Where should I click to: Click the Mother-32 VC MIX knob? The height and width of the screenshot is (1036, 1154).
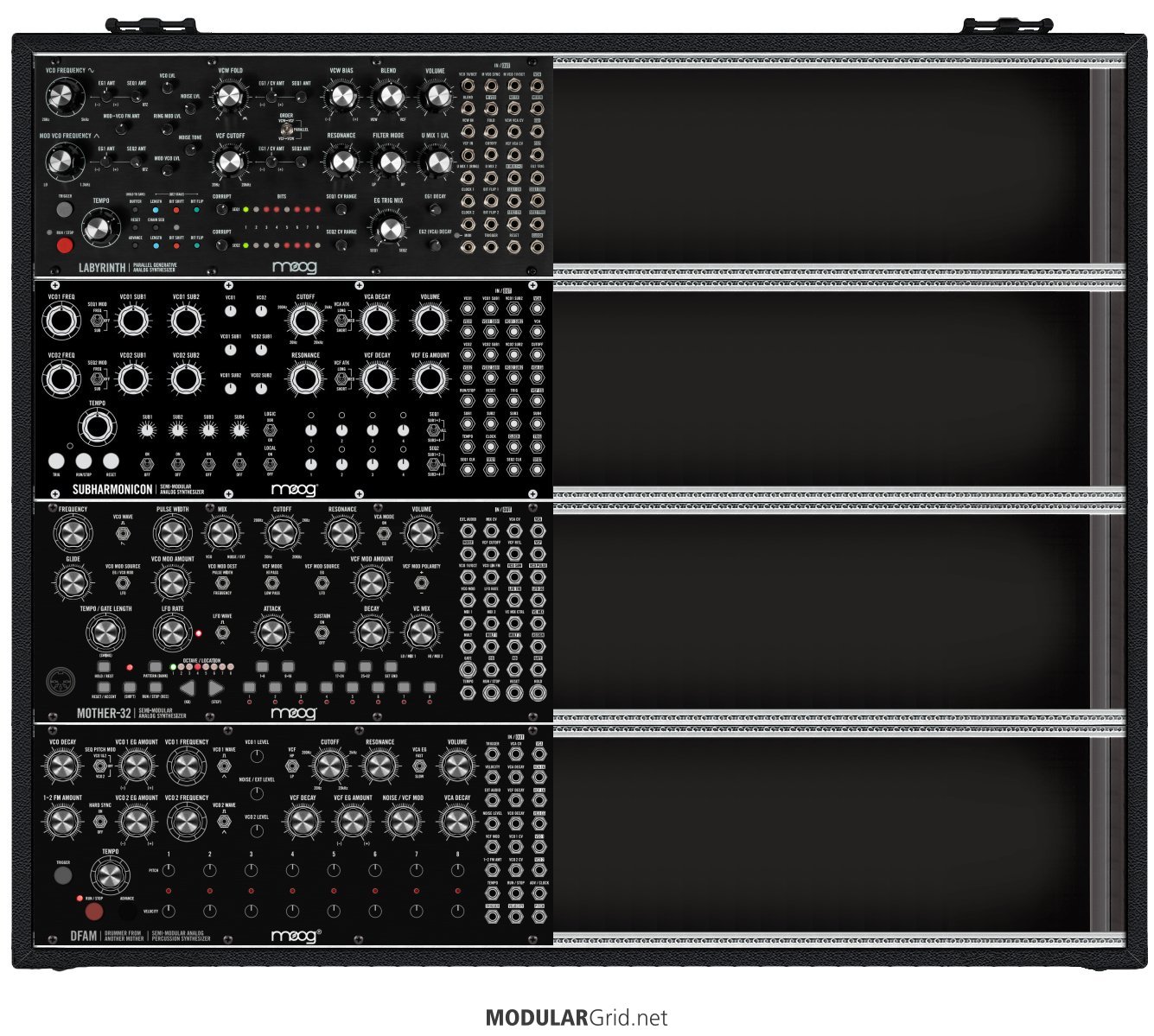421,632
